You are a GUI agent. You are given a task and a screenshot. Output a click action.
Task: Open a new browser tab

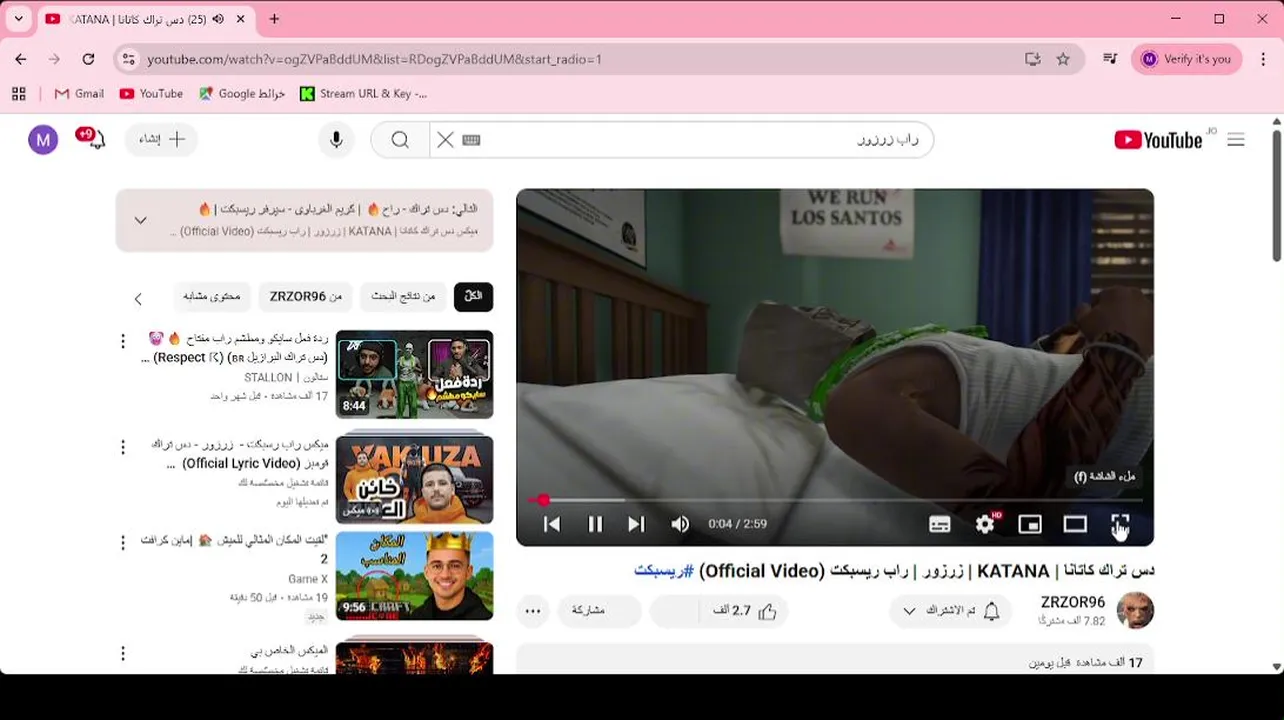[x=274, y=19]
